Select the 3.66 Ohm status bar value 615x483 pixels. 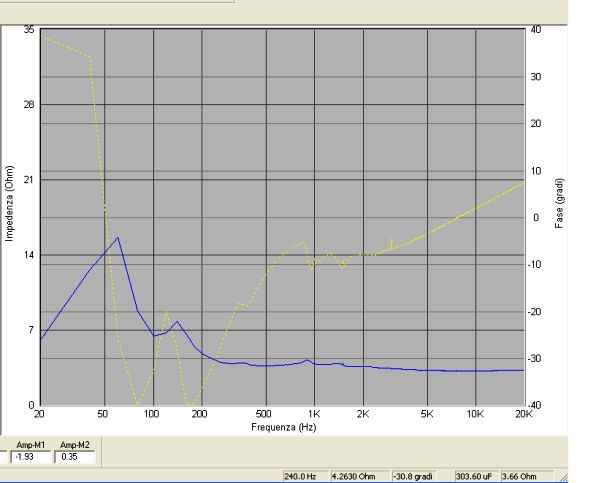pos(527,477)
